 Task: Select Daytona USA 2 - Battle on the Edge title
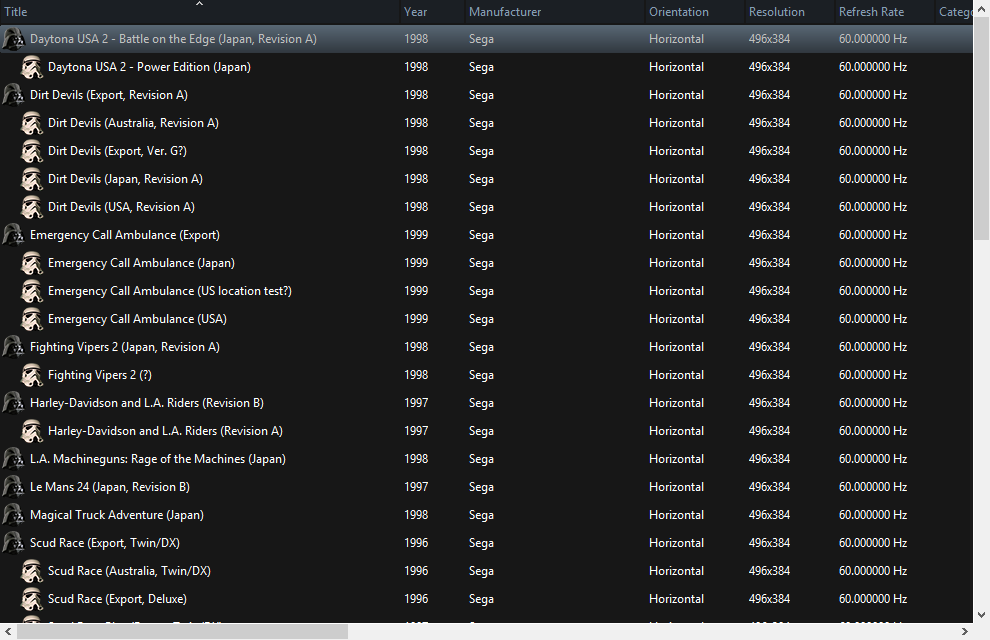(x=173, y=39)
